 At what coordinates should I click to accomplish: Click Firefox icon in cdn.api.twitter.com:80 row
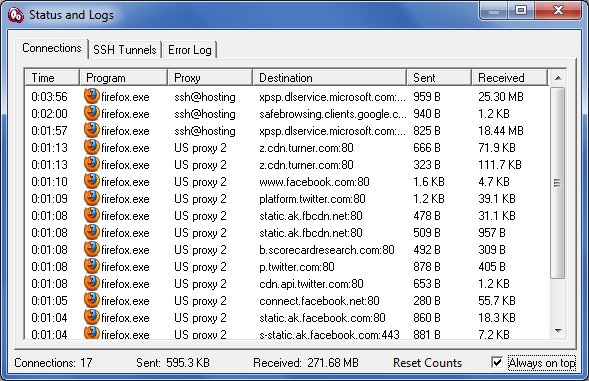(92, 283)
